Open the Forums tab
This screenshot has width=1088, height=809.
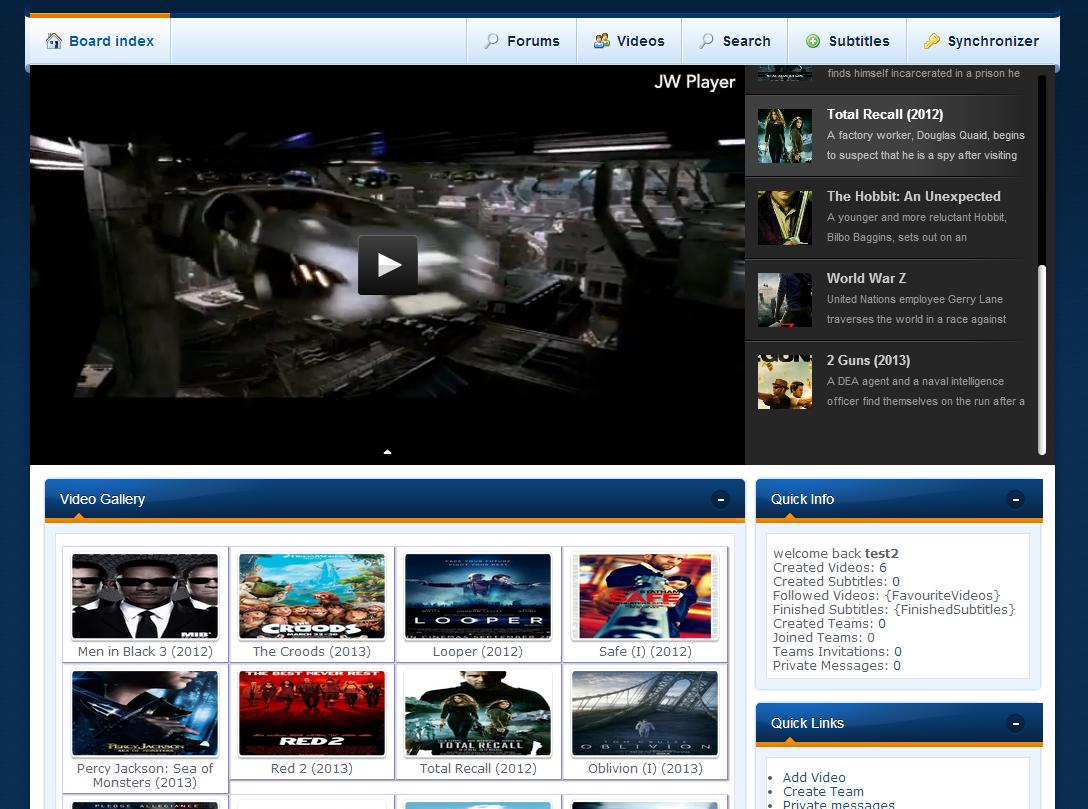522,41
